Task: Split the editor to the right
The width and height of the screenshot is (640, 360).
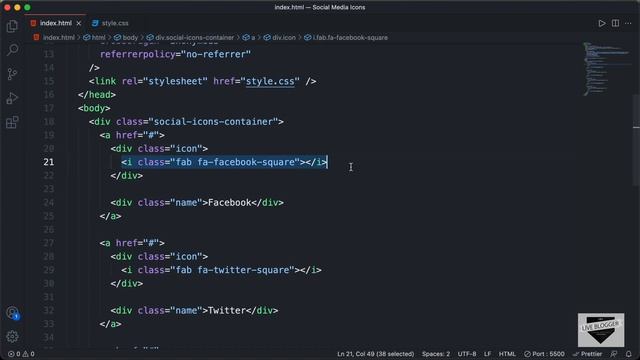Action: [x=615, y=23]
